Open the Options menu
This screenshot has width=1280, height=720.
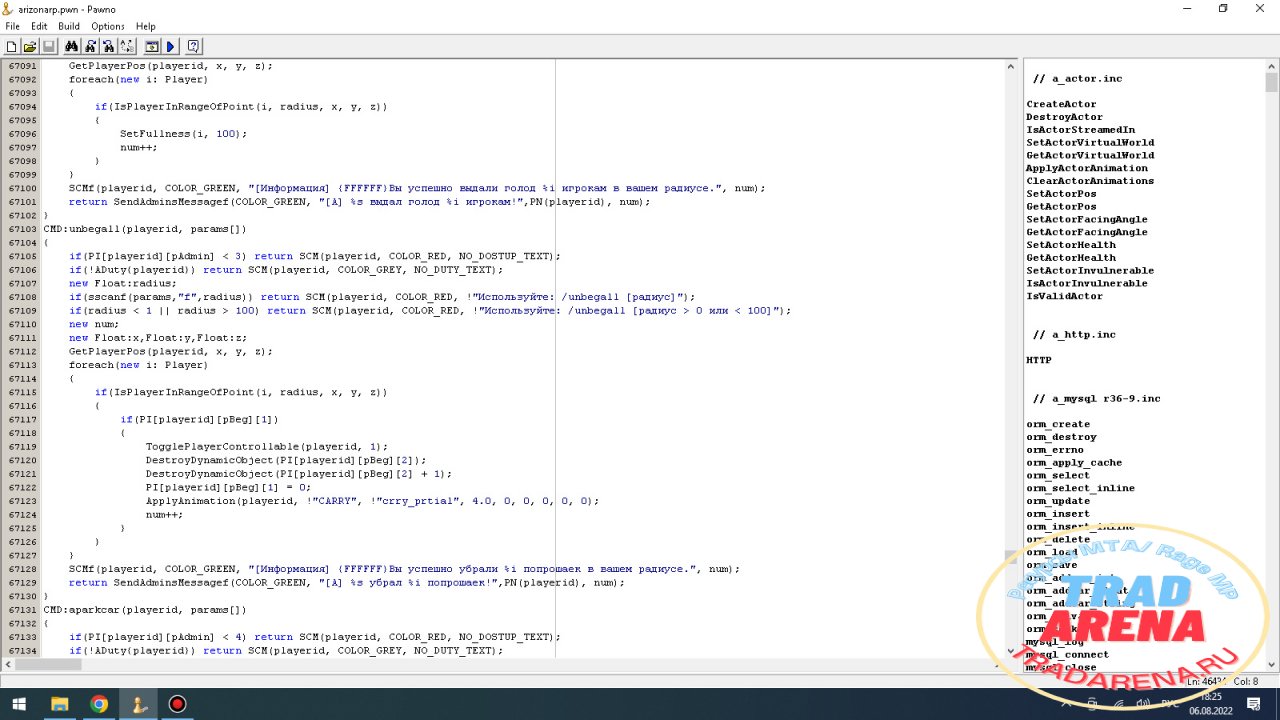[108, 26]
